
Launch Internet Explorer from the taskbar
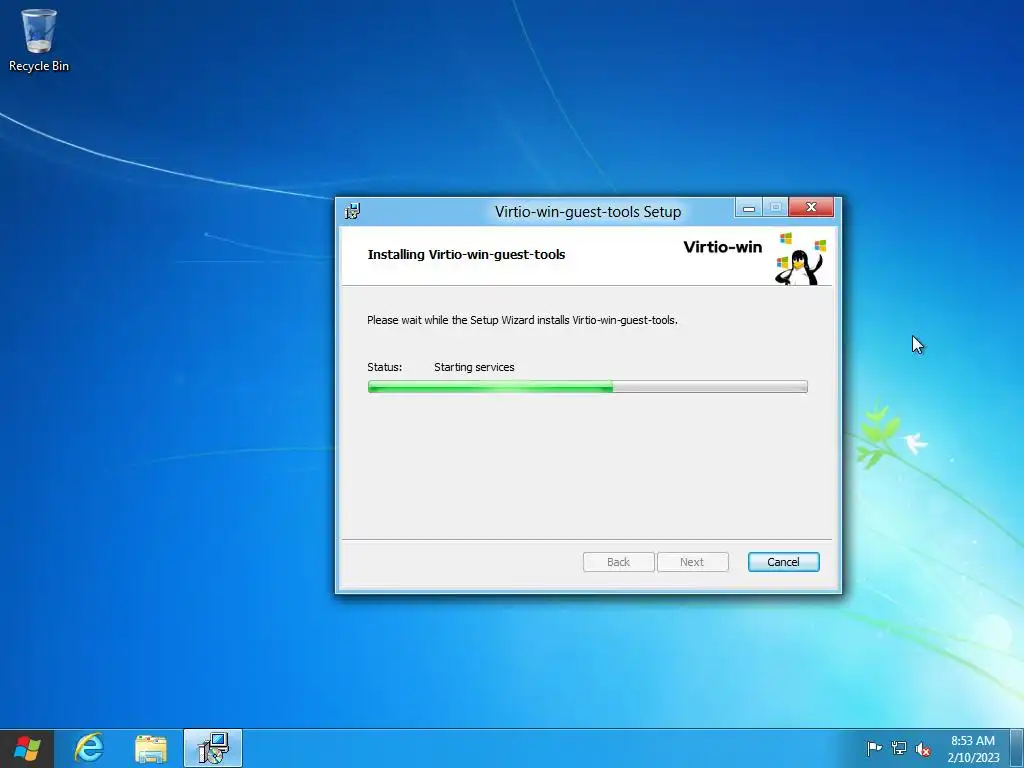tap(89, 748)
